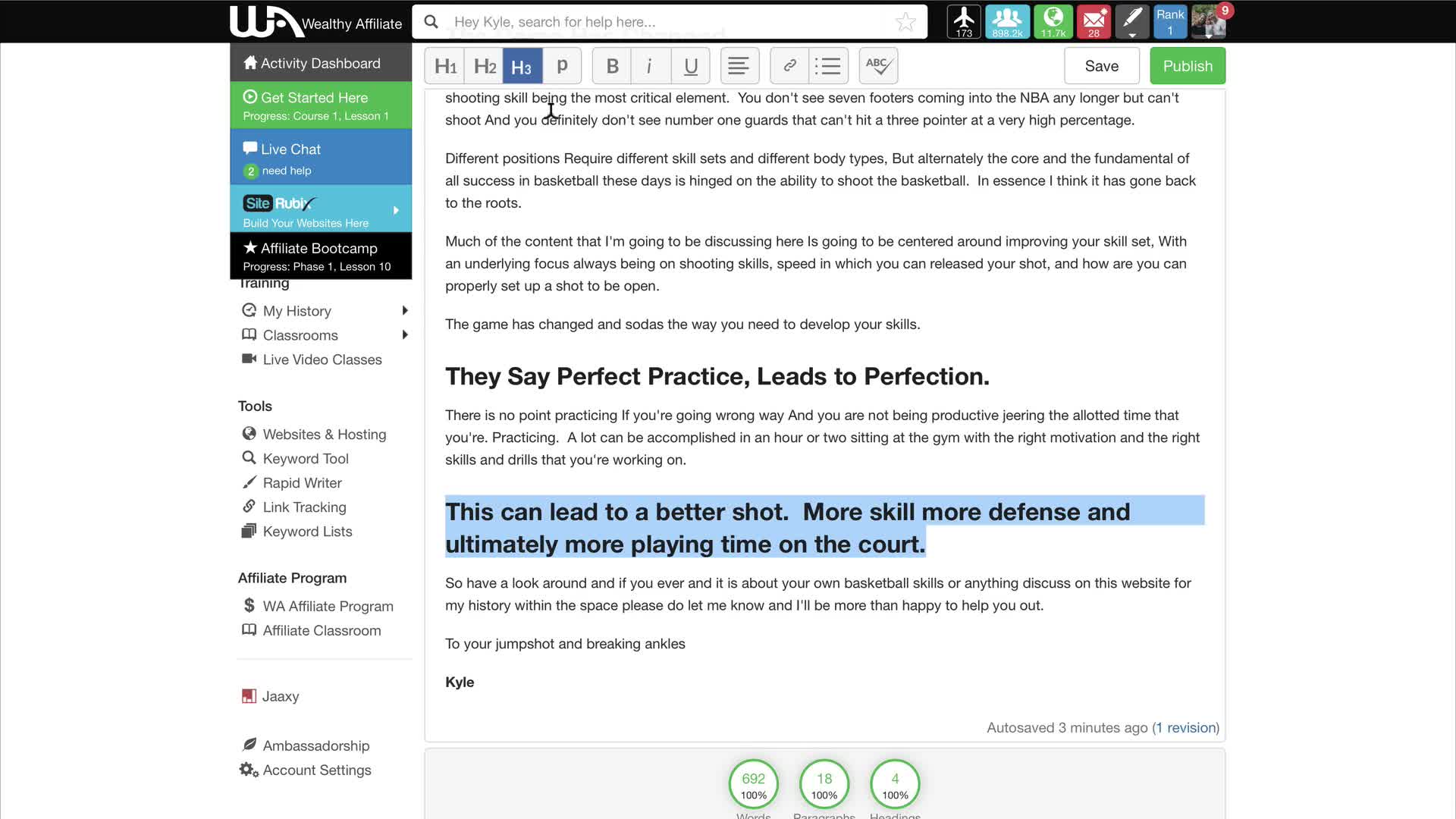This screenshot has height=819, width=1456.
Task: Open Link Tracking
Action: (x=304, y=507)
